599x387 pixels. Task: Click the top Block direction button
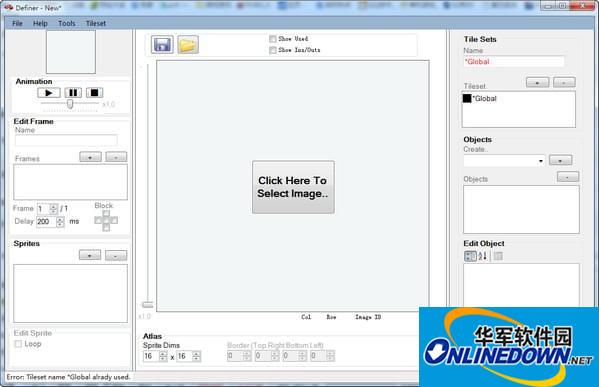tap(106, 213)
